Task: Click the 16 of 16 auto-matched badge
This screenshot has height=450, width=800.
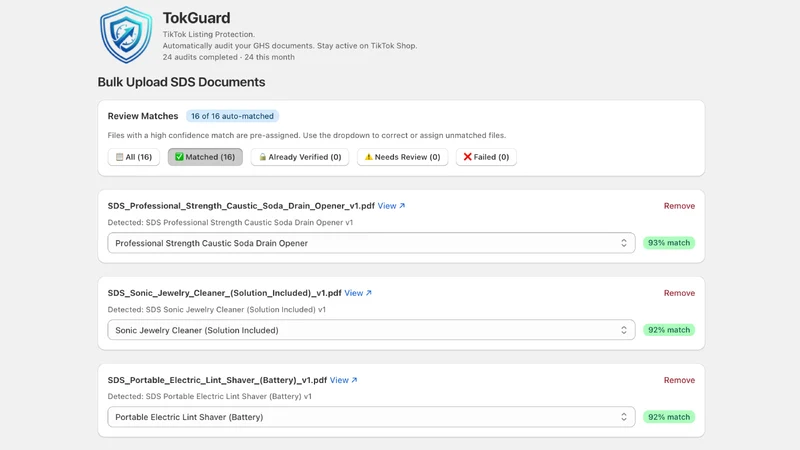Action: tap(232, 116)
